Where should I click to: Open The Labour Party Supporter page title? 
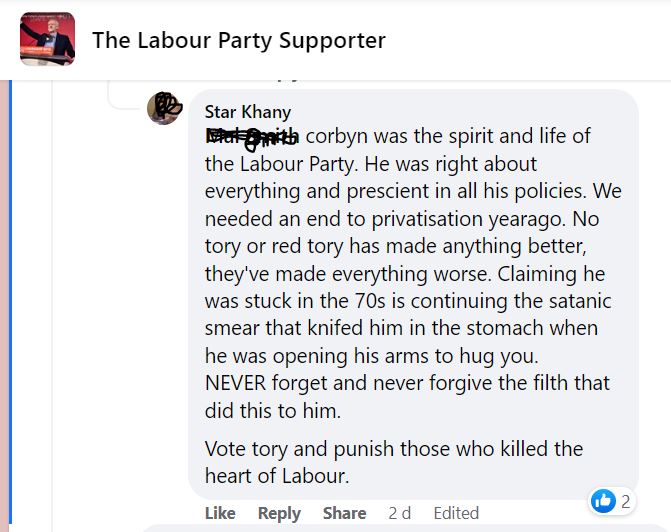click(238, 40)
